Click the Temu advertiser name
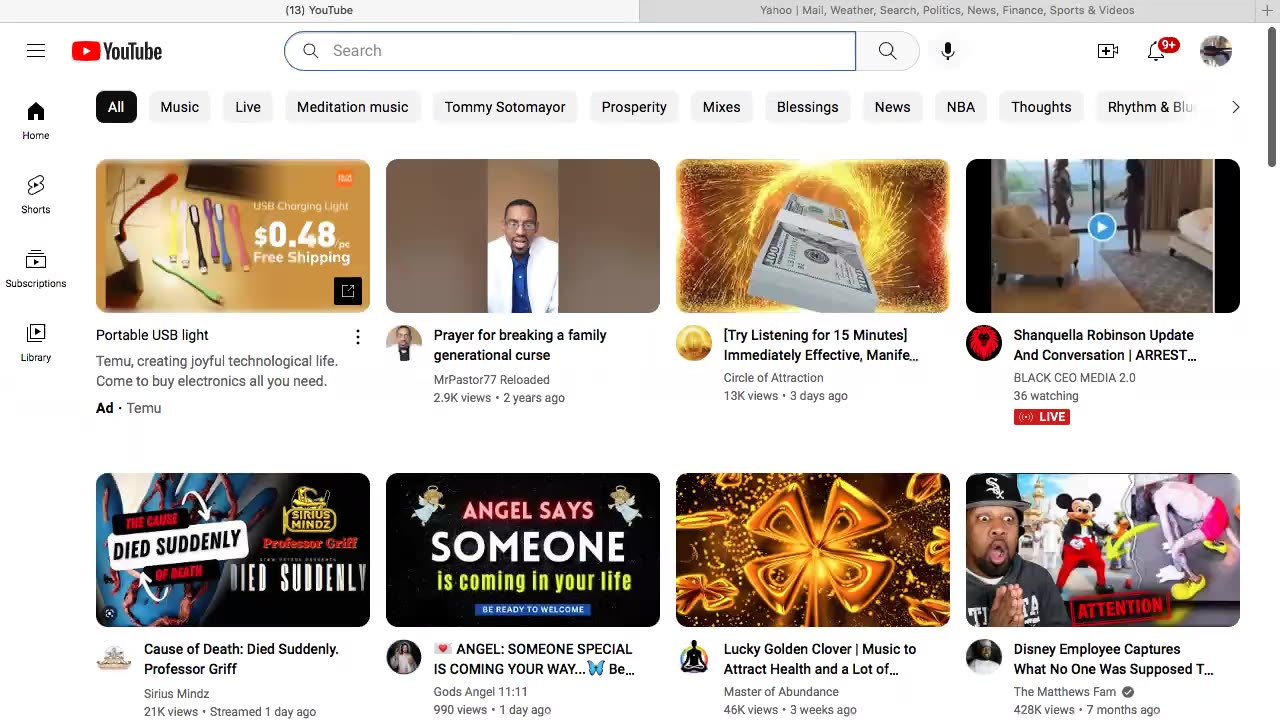1280x720 pixels. (x=144, y=408)
